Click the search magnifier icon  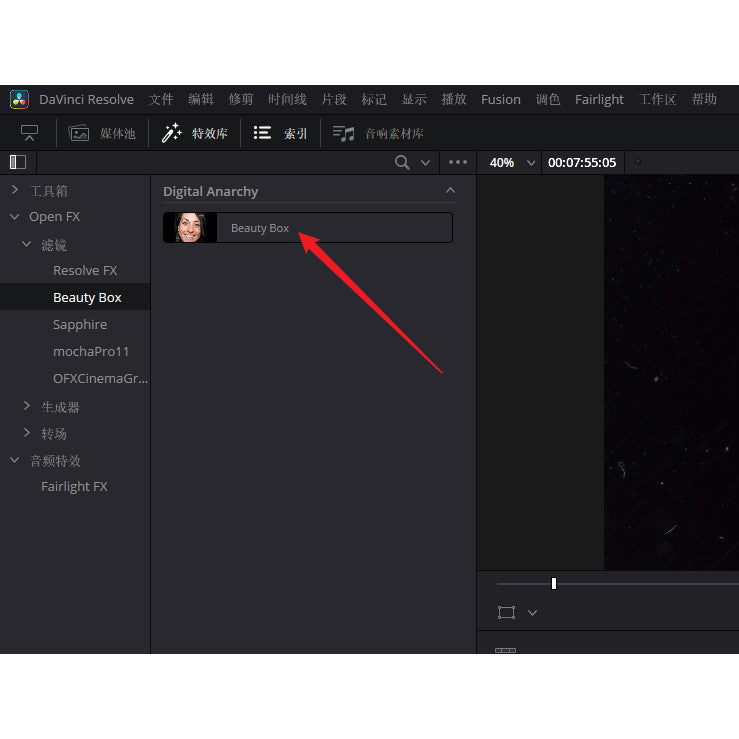pyautogui.click(x=402, y=163)
